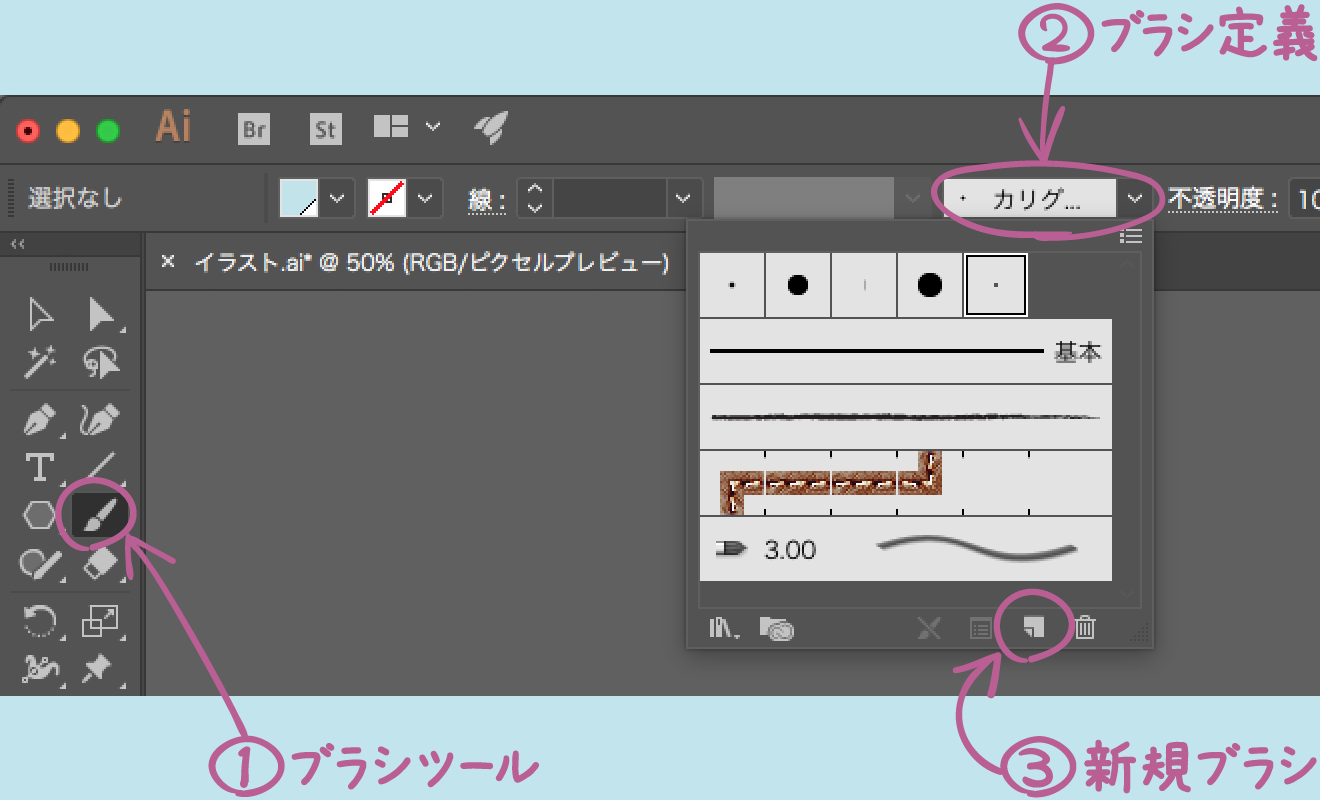Click the green zoom window button
Screen dimensions: 1320x800
pos(107,131)
